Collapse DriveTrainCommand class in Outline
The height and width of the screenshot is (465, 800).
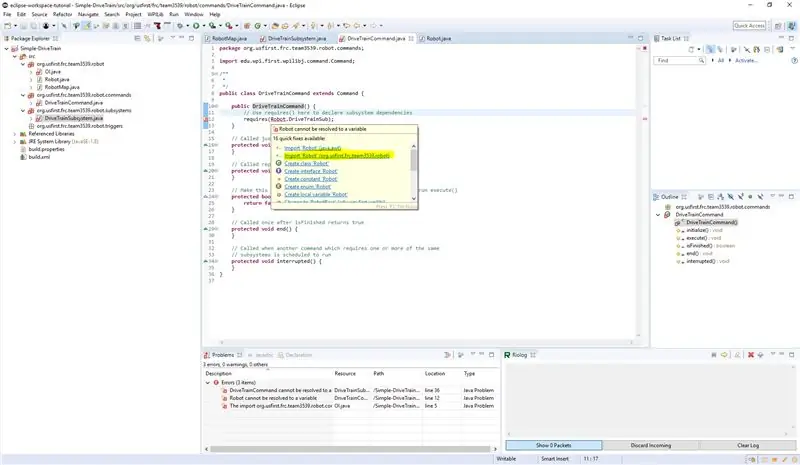click(x=658, y=215)
